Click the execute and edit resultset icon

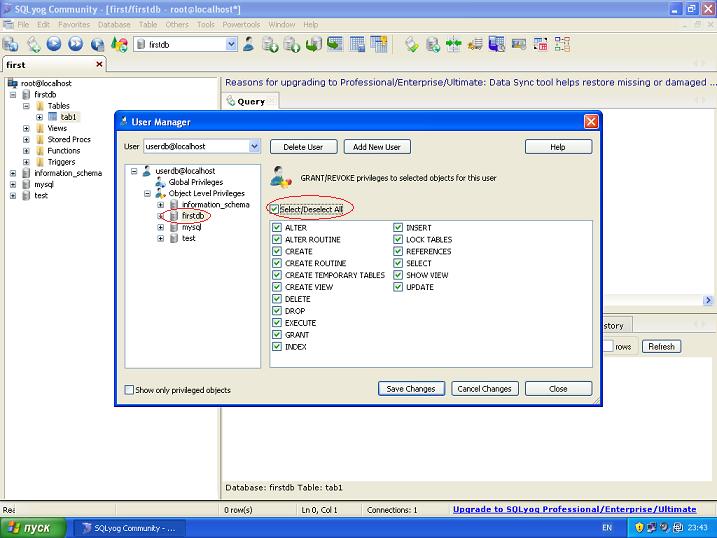coord(97,44)
